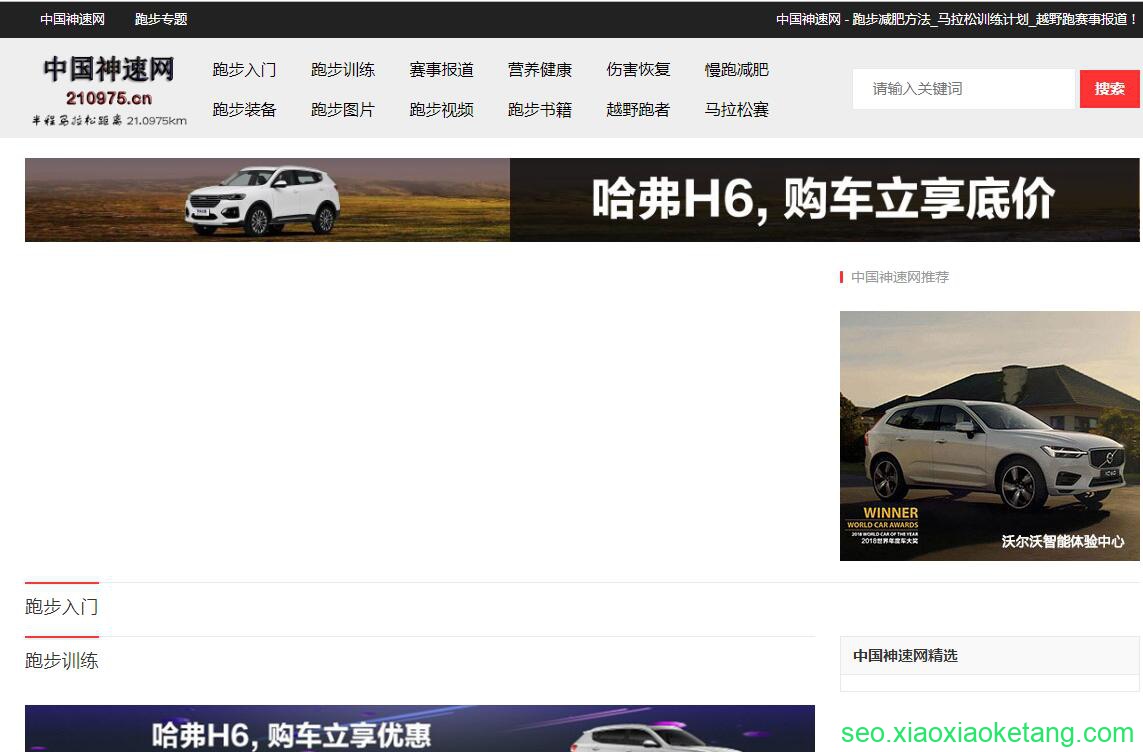Open 营养健康 navigation item
This screenshot has height=752, width=1143.
click(539, 70)
